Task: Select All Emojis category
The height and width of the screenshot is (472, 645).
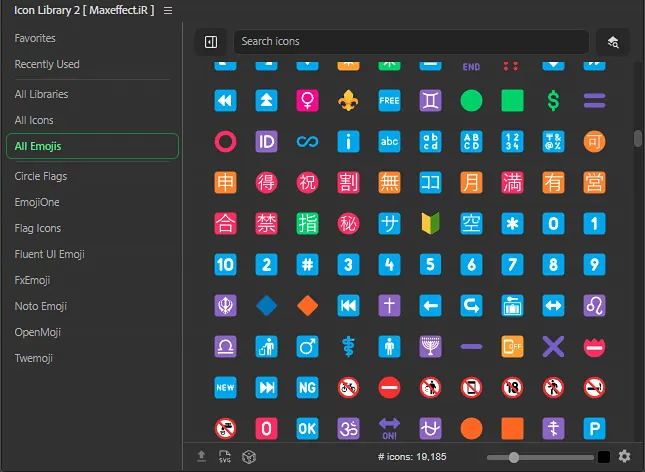Action: coord(93,146)
